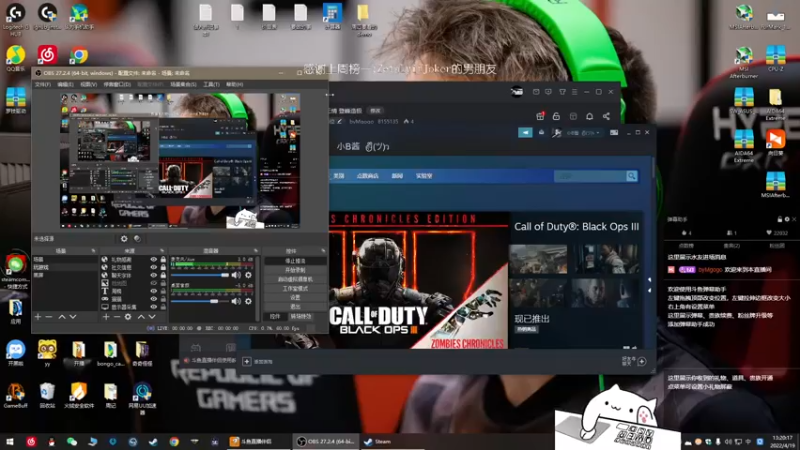Open OBS 编辑(E) menu
Screen dimensions: 800x450
coord(65,84)
